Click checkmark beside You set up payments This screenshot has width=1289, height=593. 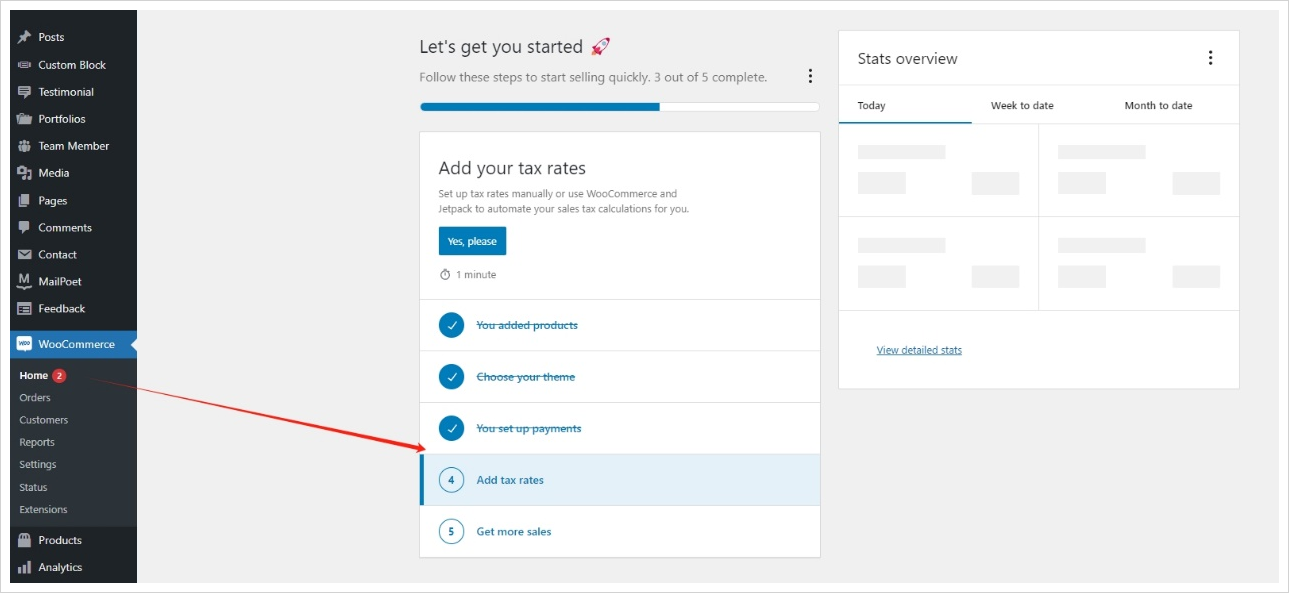coord(451,429)
